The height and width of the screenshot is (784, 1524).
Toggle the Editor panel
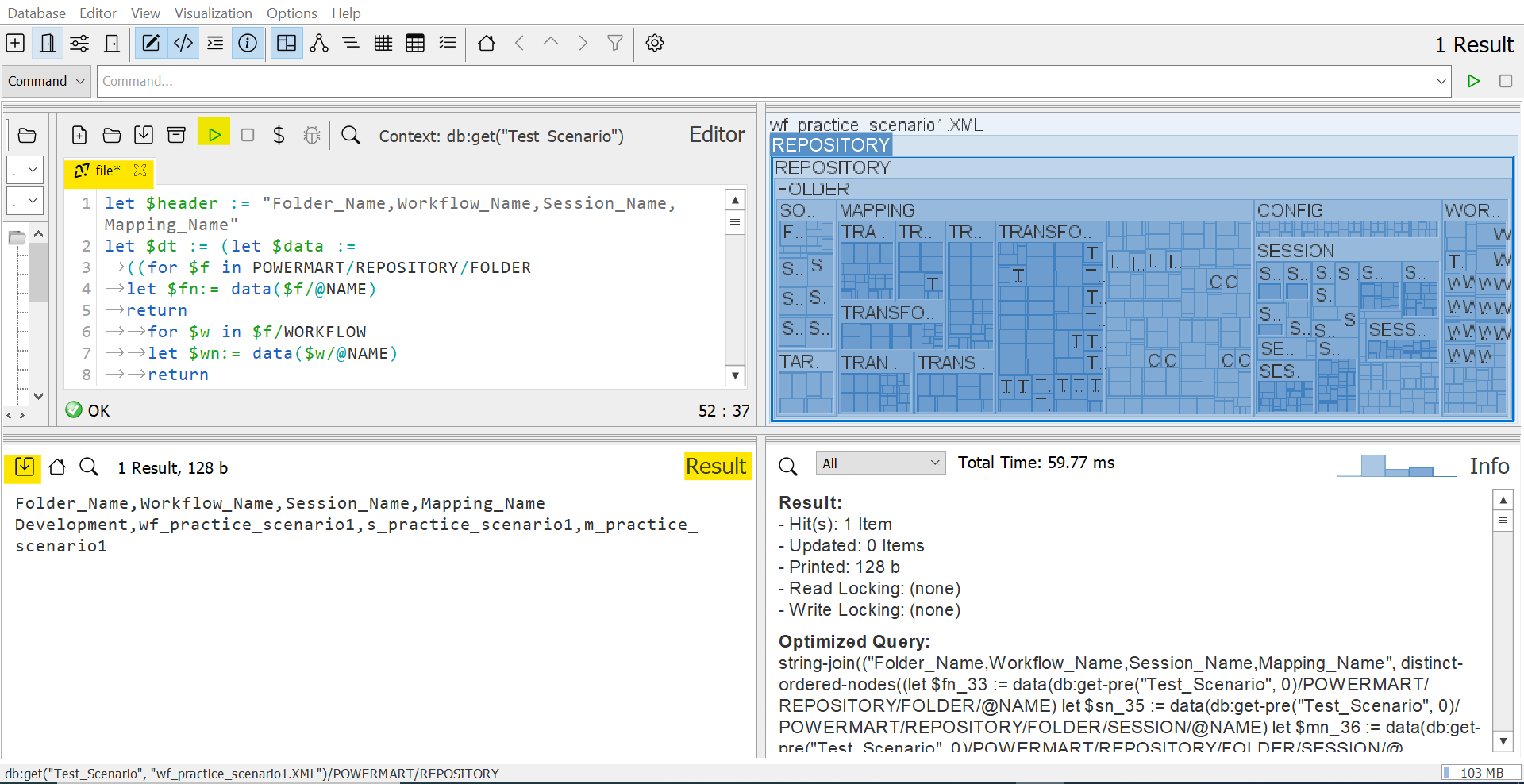151,43
